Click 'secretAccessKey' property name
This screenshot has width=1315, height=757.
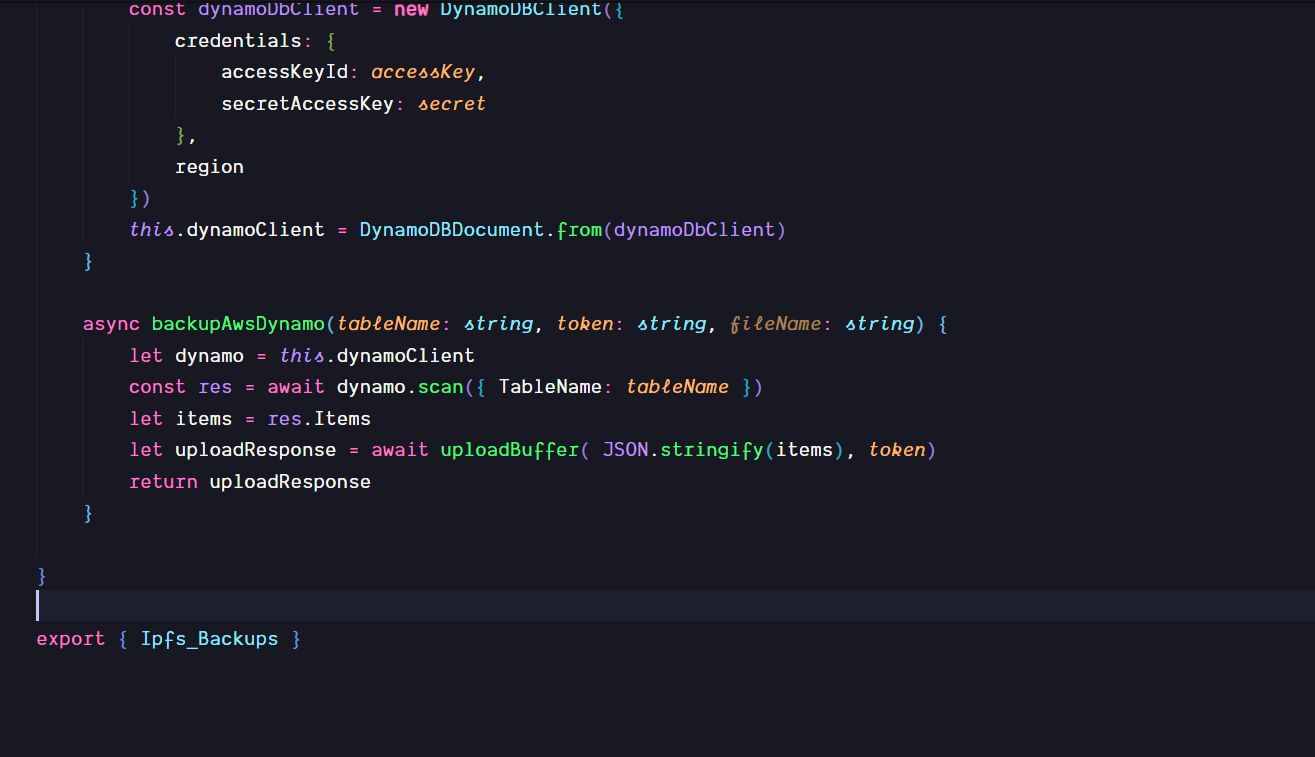pyautogui.click(x=307, y=104)
